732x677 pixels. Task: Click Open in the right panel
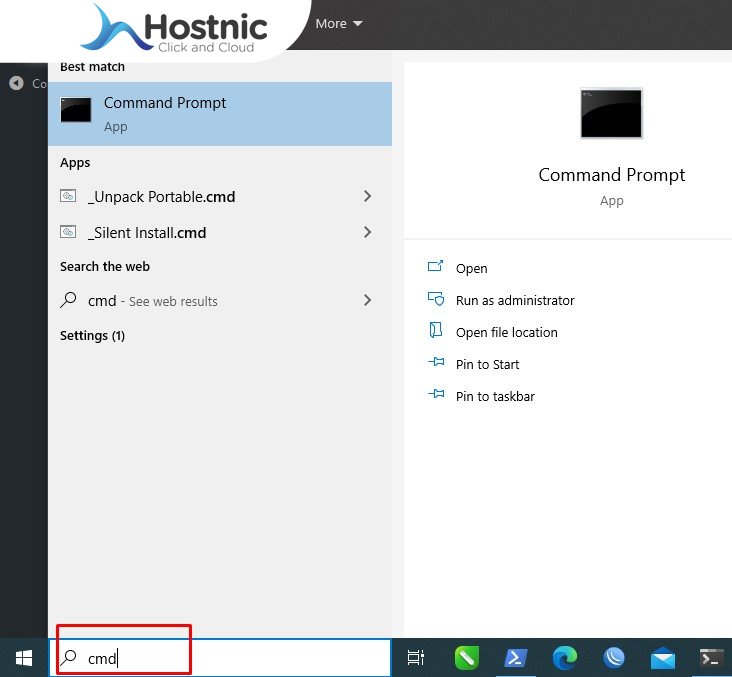pyautogui.click(x=471, y=268)
